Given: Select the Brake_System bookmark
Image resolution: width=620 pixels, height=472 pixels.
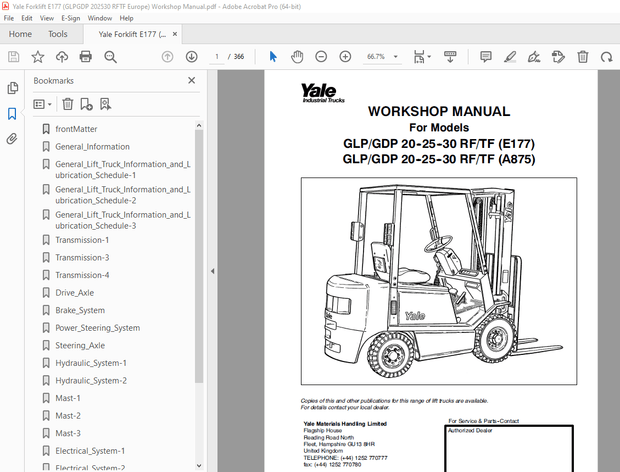Looking at the screenshot, I should click(80, 310).
